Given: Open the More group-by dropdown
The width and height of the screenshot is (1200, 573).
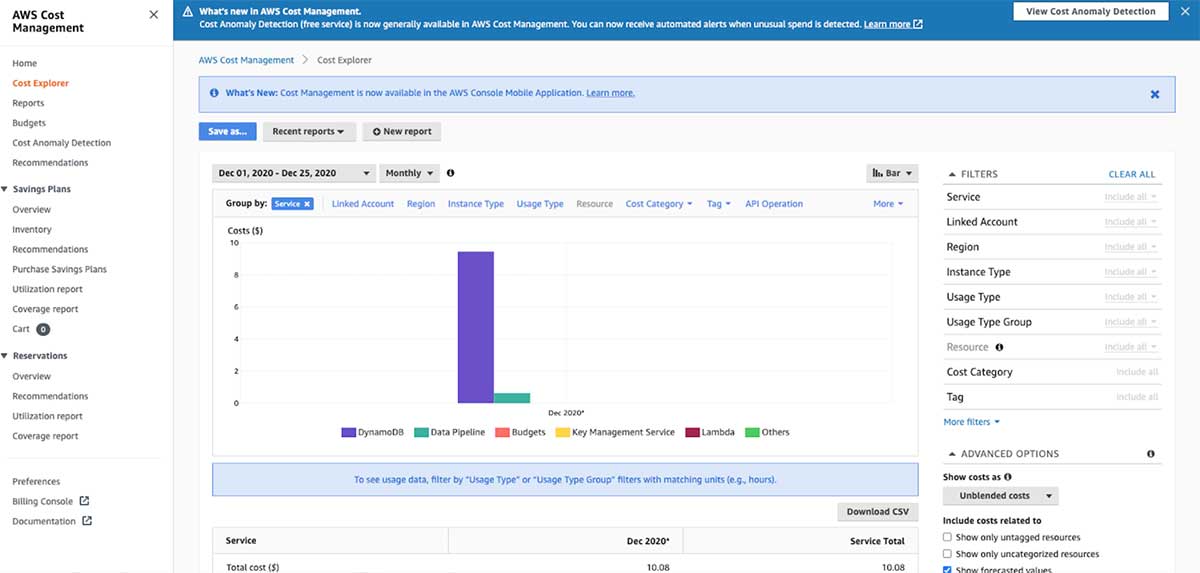Looking at the screenshot, I should tap(888, 204).
